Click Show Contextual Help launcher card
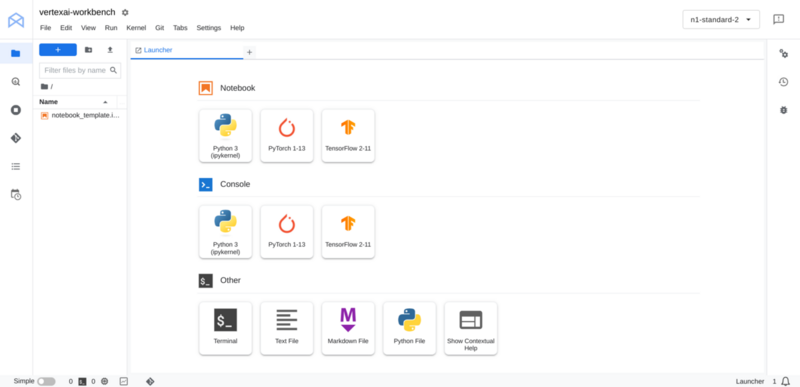The width and height of the screenshot is (800, 387). pyautogui.click(x=470, y=328)
